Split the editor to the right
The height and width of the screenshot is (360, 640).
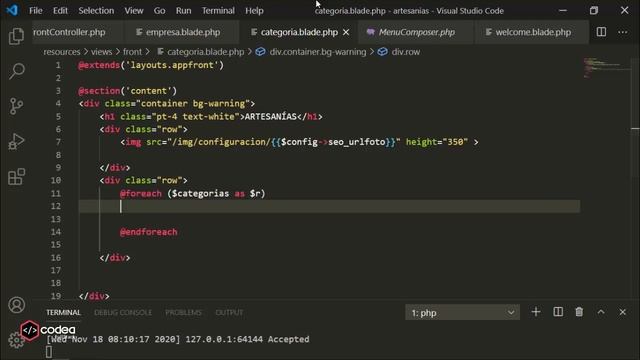click(601, 32)
